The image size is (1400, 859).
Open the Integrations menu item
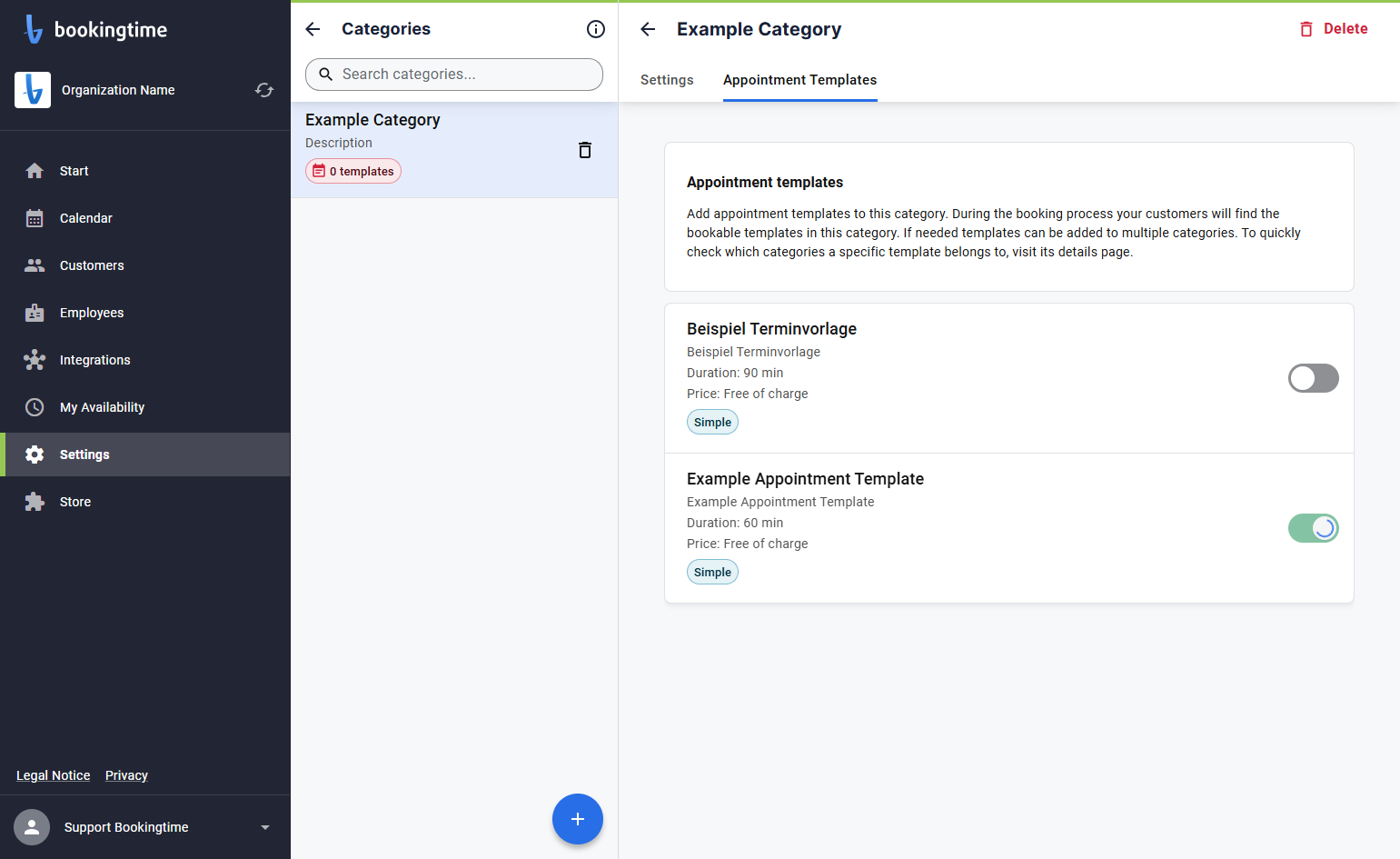pos(145,360)
